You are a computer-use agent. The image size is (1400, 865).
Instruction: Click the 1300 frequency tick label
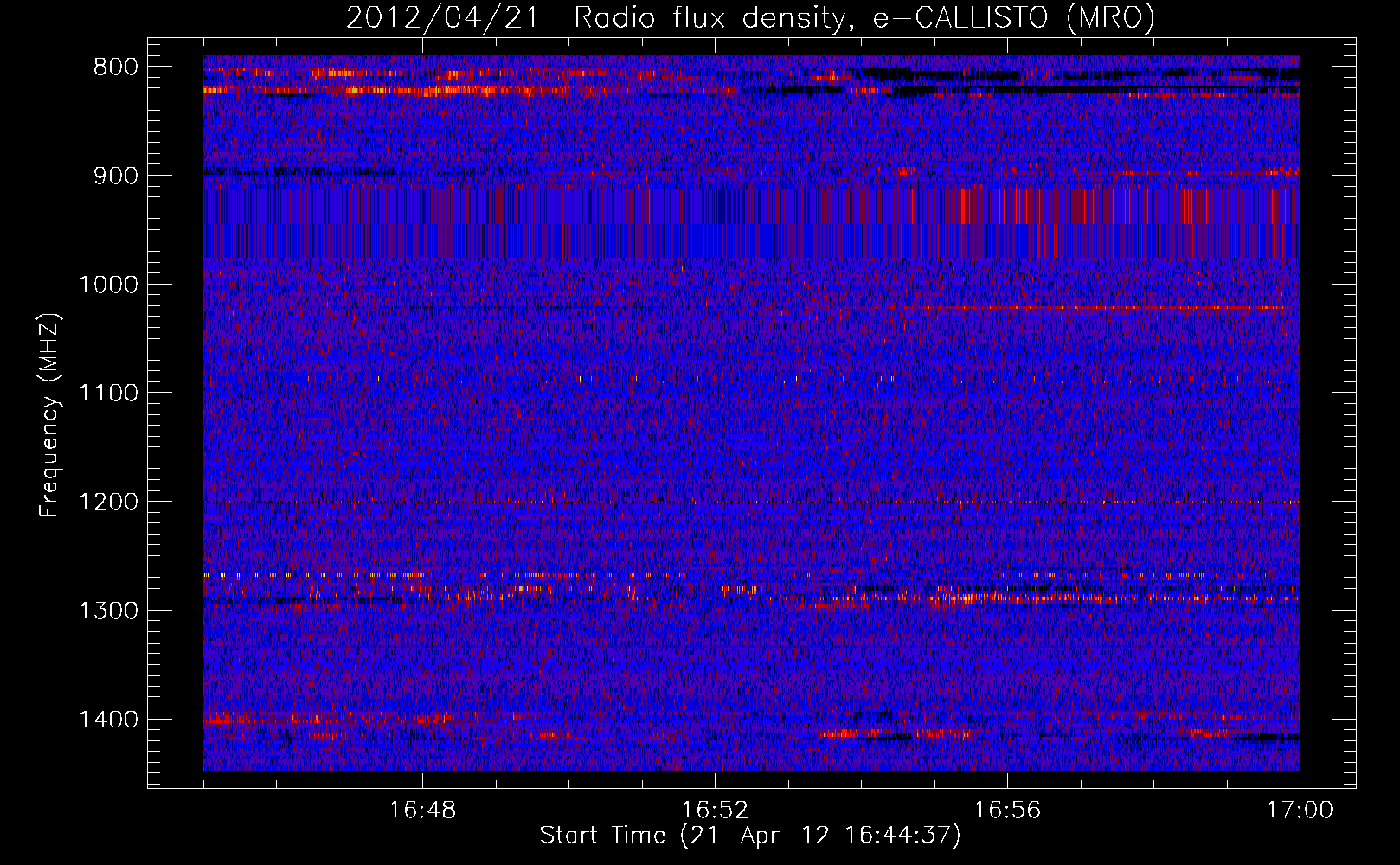pos(108,611)
